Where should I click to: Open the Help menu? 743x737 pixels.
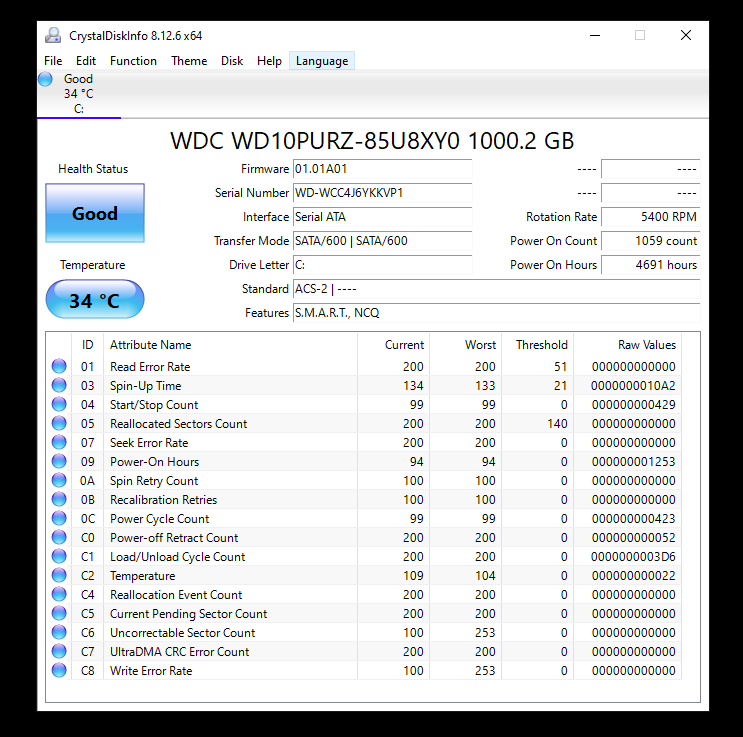point(269,61)
